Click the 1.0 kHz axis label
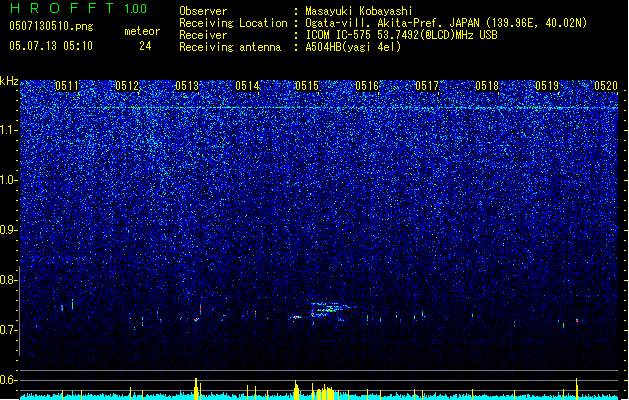The width and height of the screenshot is (629, 400). click(x=8, y=180)
